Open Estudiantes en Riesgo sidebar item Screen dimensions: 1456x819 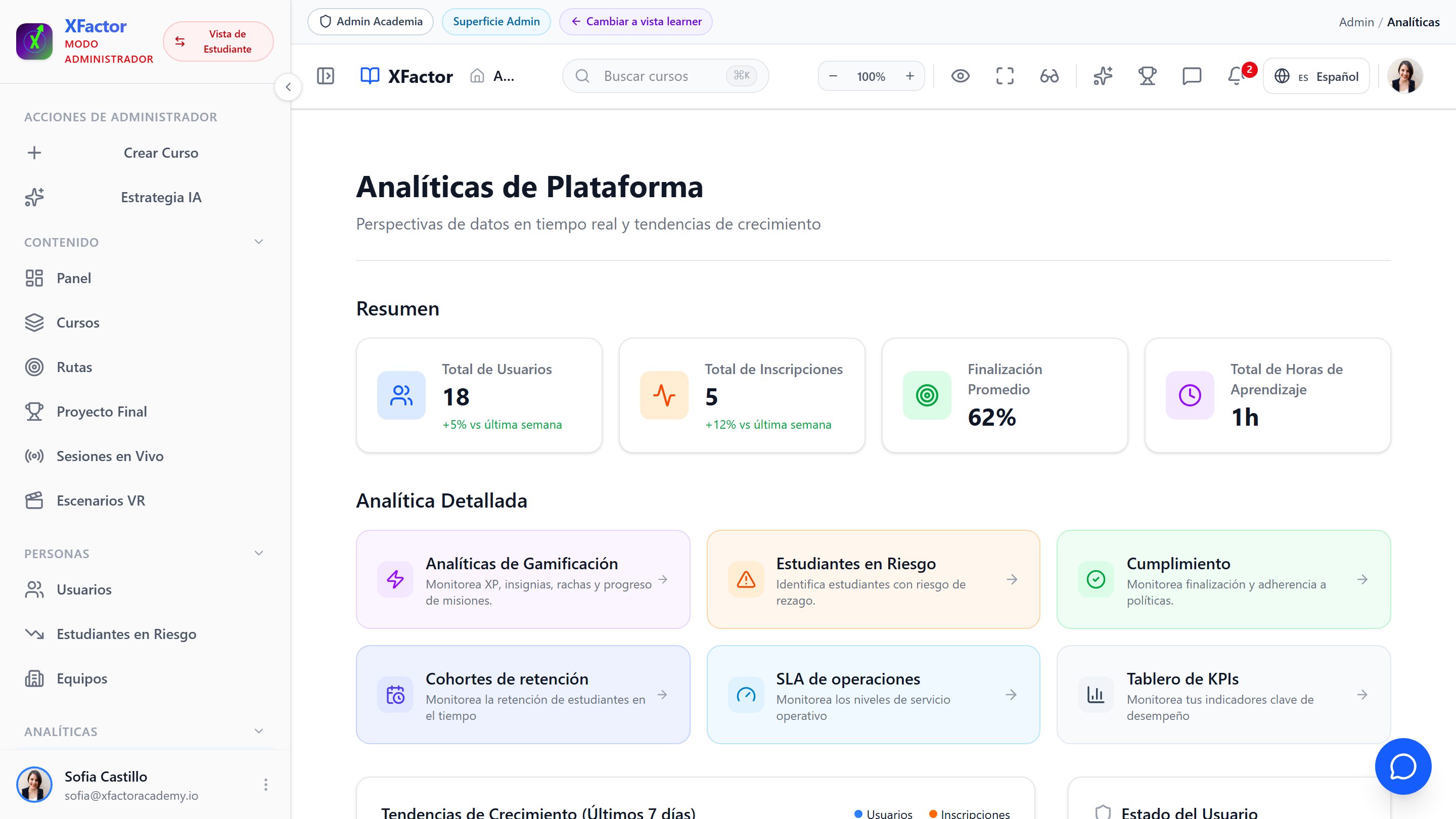(x=145, y=634)
